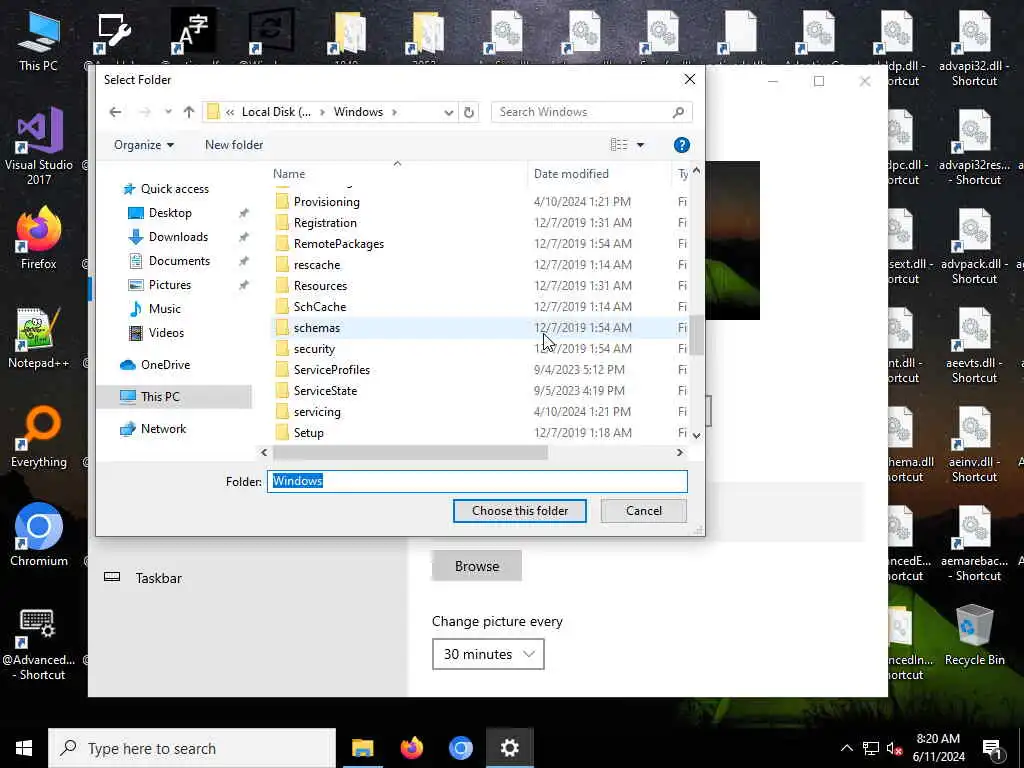Open the notification center icon
This screenshot has width=1024, height=768.
coord(993,748)
